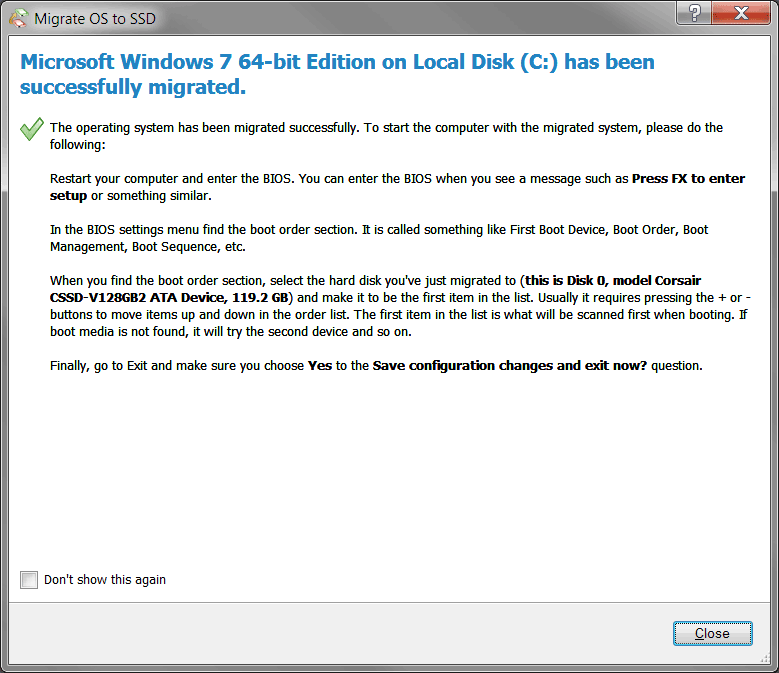Click the bold Corsair CSSD-V128GB2 ATA Device text
The width and height of the screenshot is (779, 673).
coord(375,289)
